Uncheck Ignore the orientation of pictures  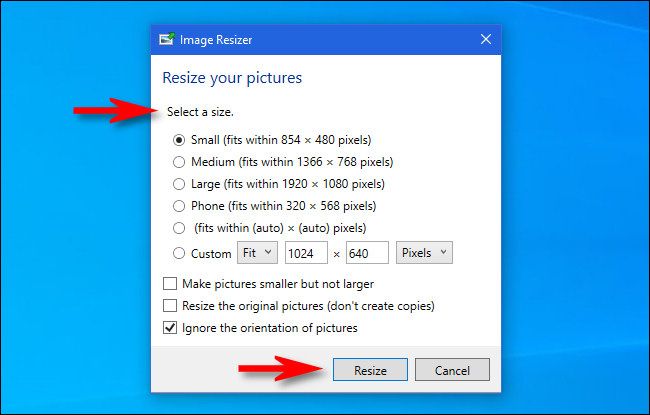point(169,328)
